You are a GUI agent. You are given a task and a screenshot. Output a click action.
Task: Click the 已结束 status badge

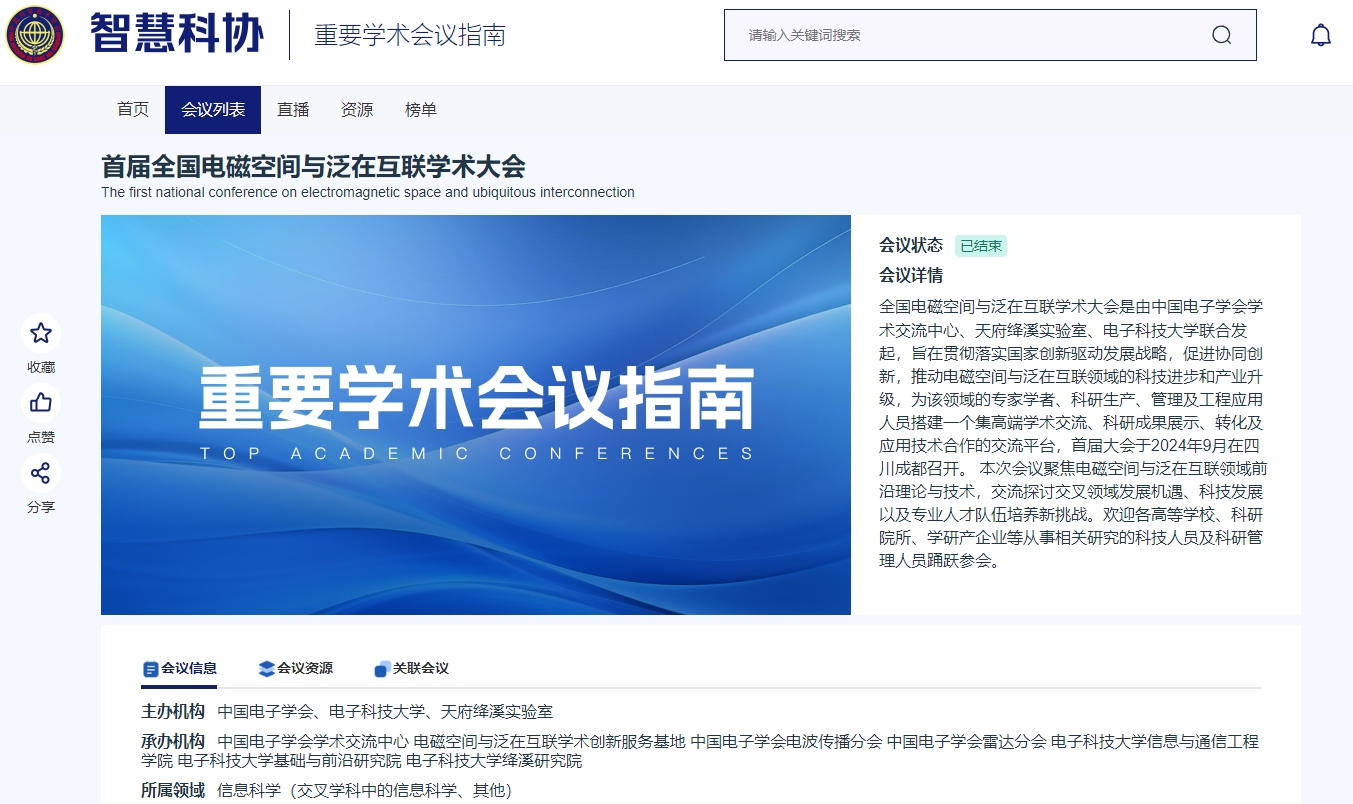980,246
